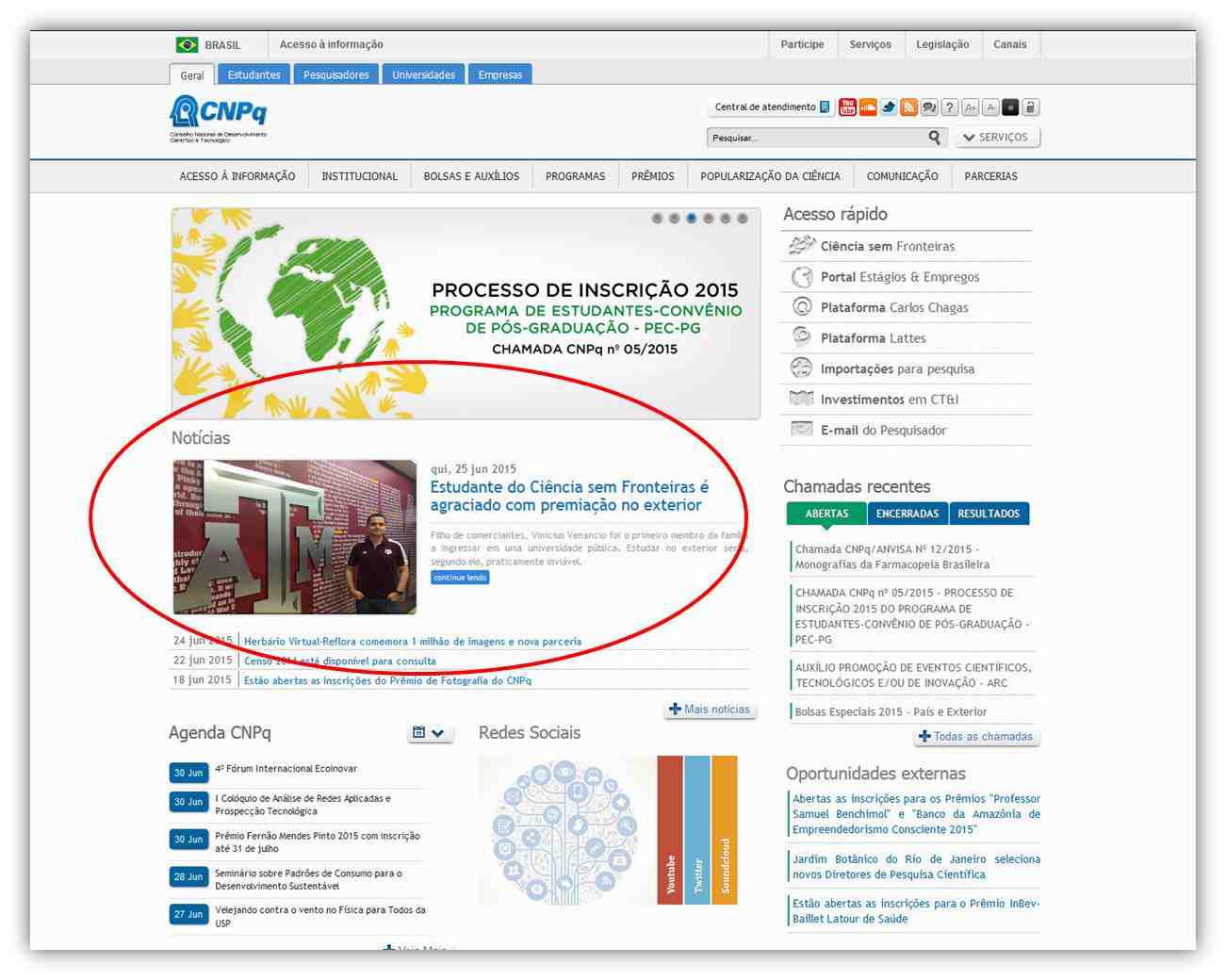Open Central de atendimento button
This screenshot has height=980, width=1226.
coord(772,107)
